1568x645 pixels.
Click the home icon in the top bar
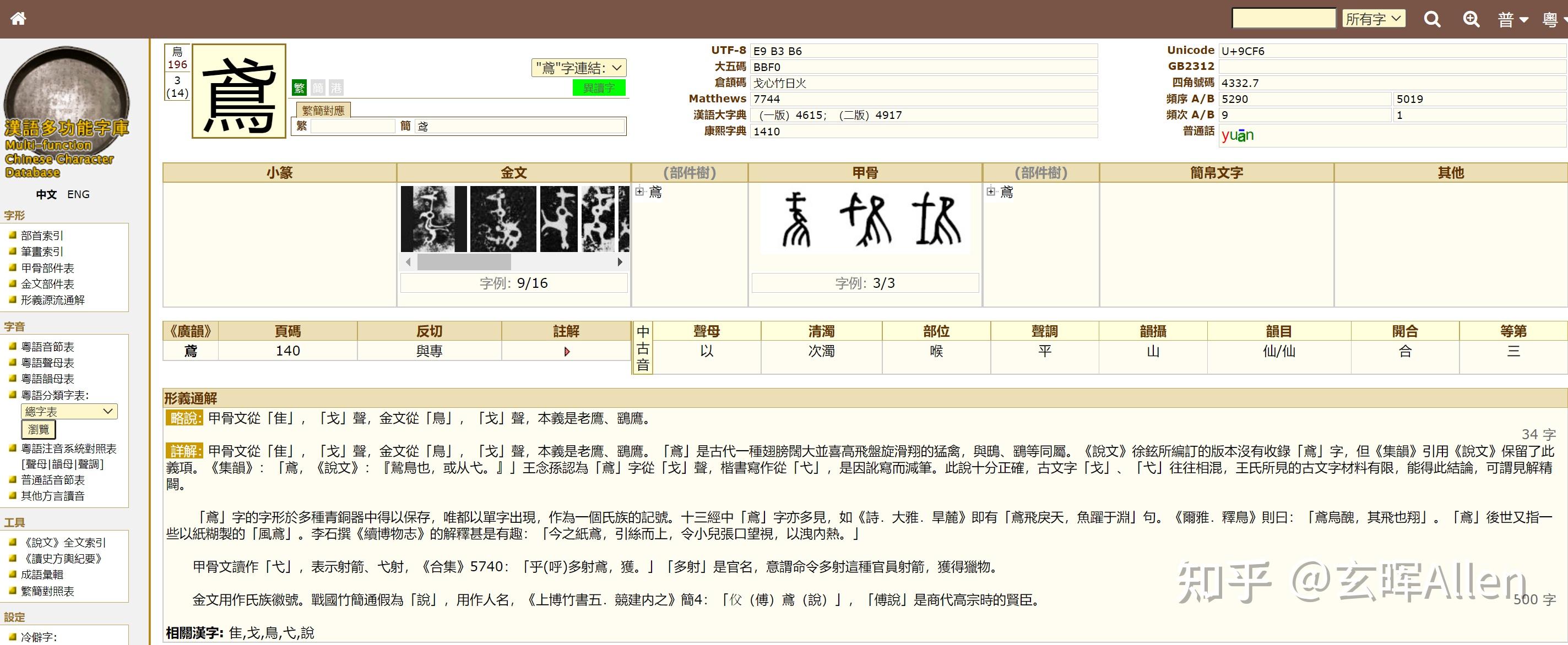coord(19,18)
